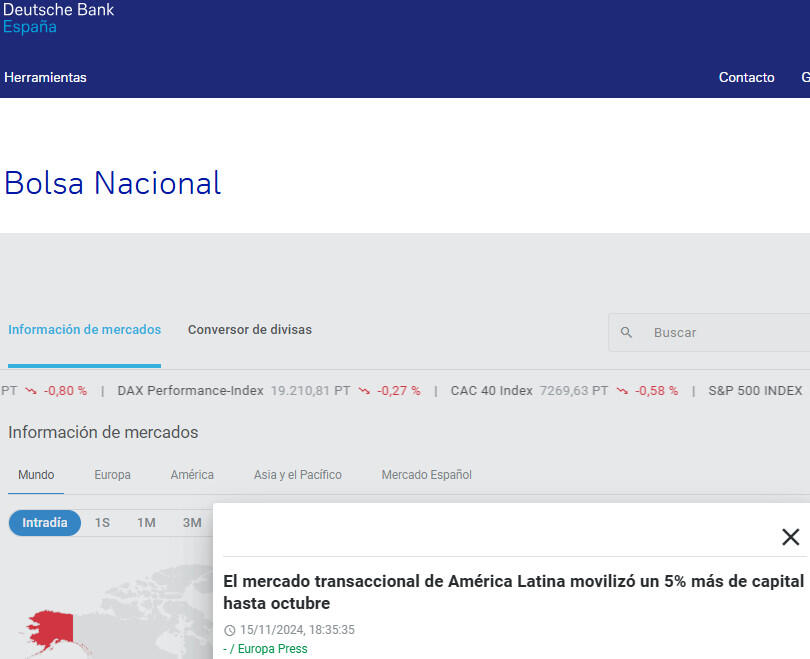810x659 pixels.
Task: Choose the Asia y el Pacífico tab
Action: (x=297, y=474)
